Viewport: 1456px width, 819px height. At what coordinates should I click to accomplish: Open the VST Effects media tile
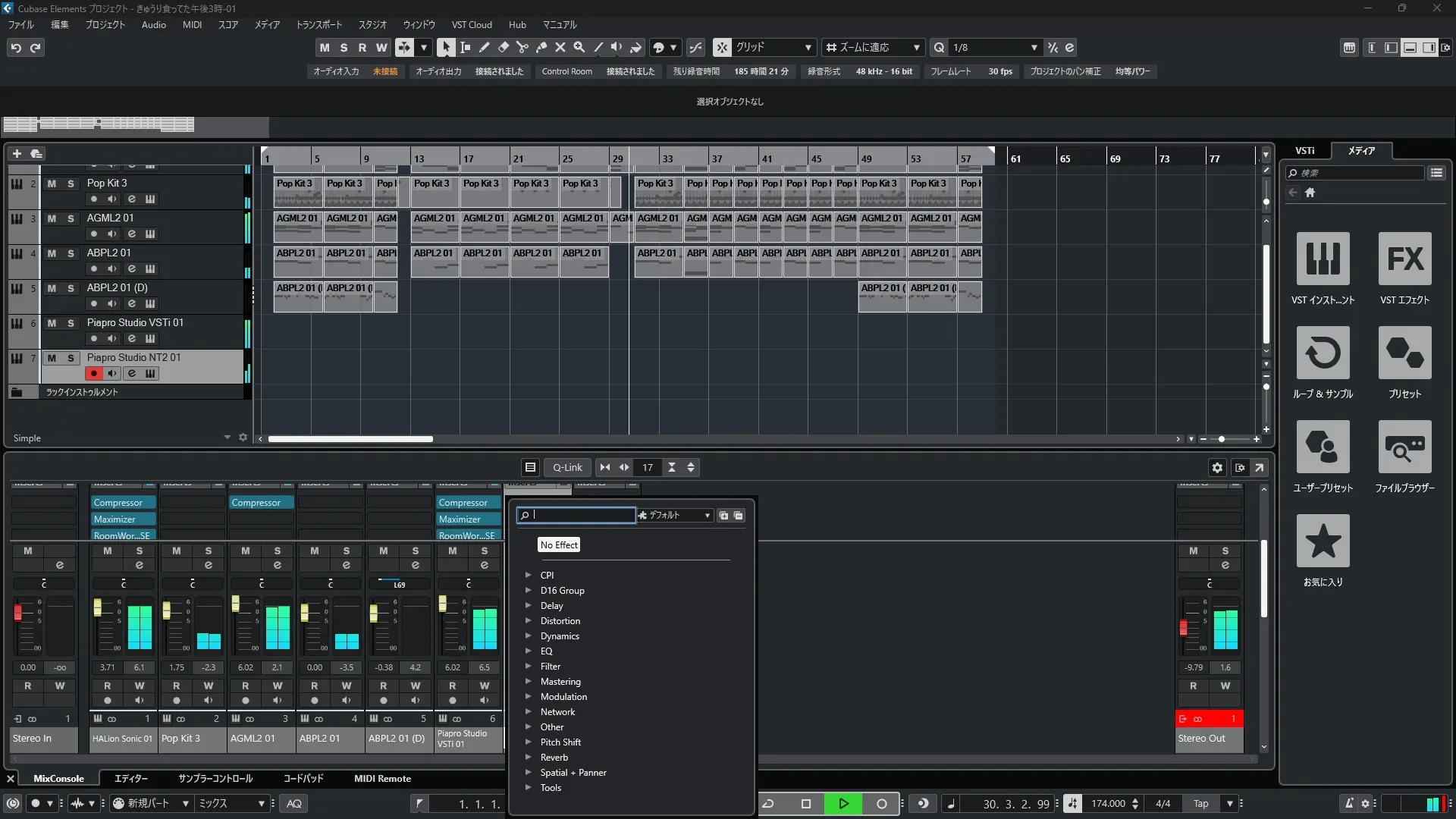(x=1404, y=259)
